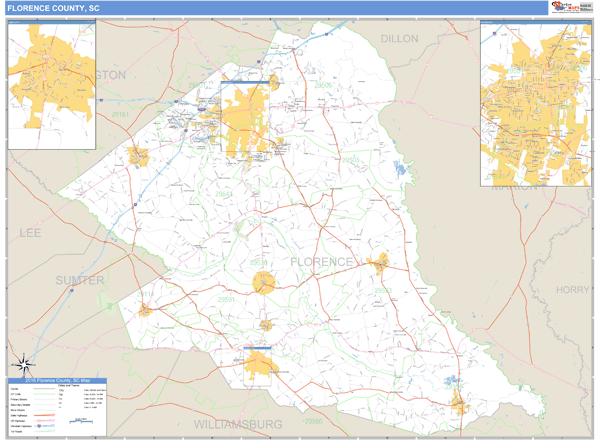Image resolution: width=600 pixels, height=440 pixels.
Task: Click ZIP code label 29583
Action: 383,291
